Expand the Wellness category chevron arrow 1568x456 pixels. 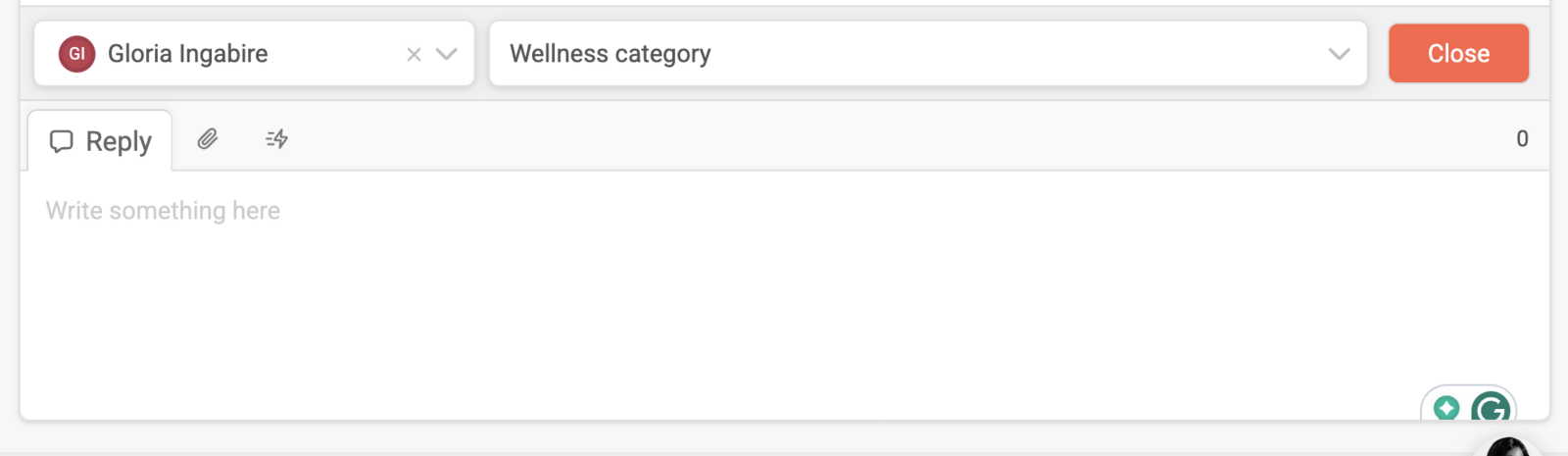coord(1339,54)
